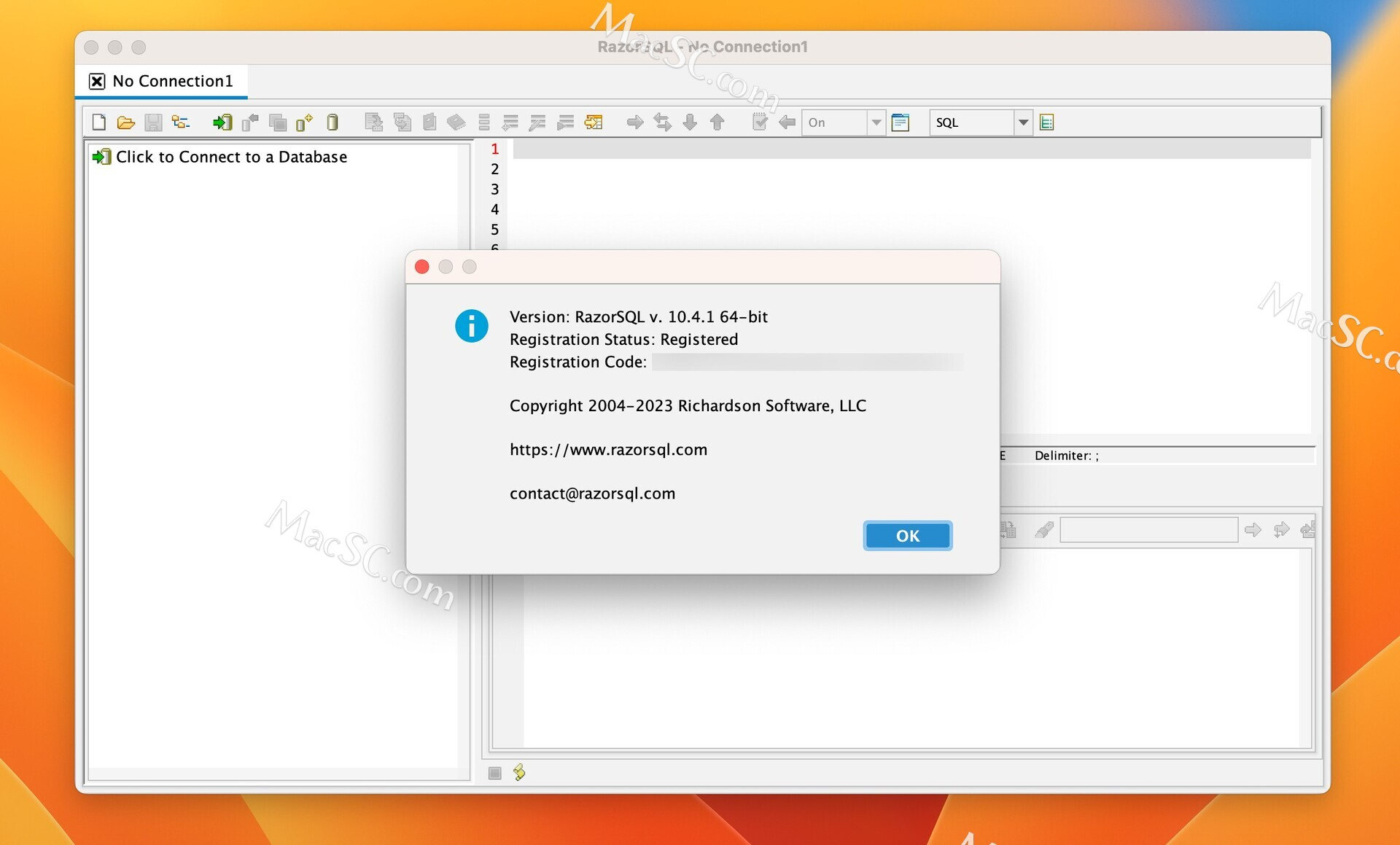1400x845 pixels.
Task: Click the orange table-with-arrow toolbar icon
Action: click(594, 122)
